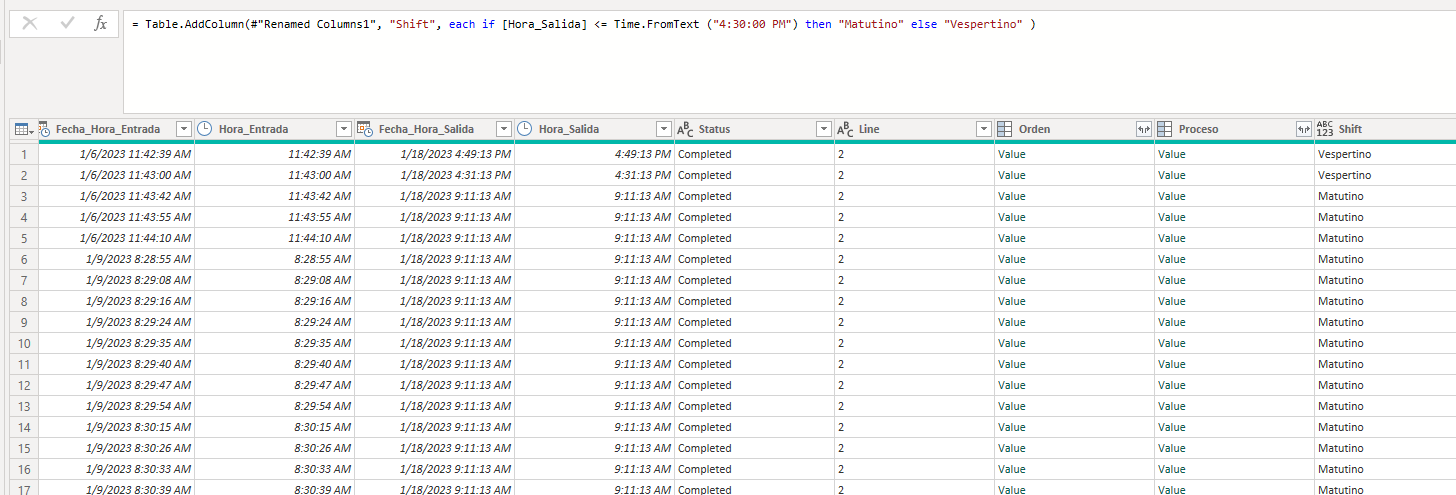Click the Orden Value link in row 6
This screenshot has height=495, width=1456.
pos(1011,259)
